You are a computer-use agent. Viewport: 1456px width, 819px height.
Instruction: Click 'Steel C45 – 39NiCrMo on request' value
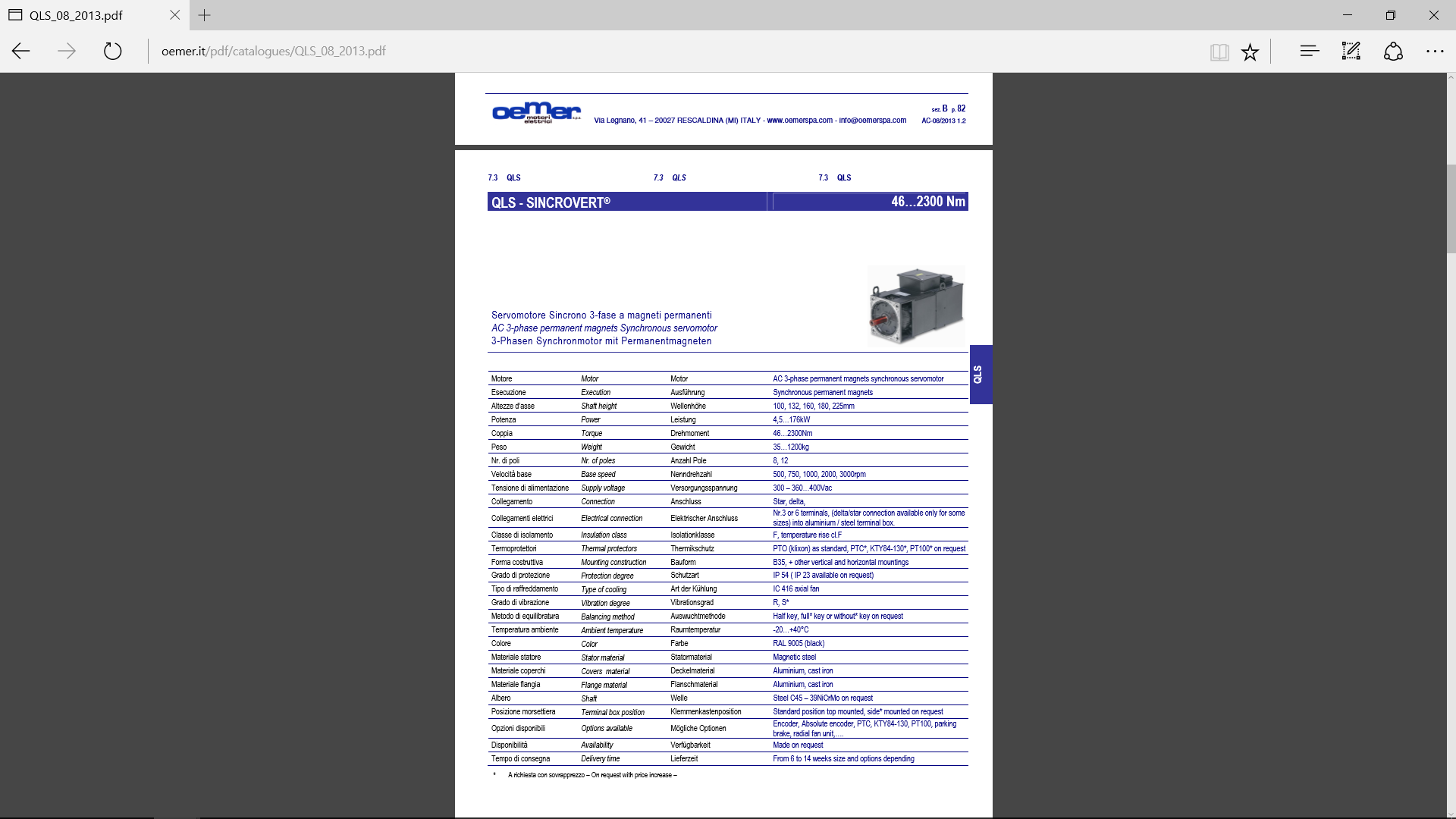click(x=823, y=698)
